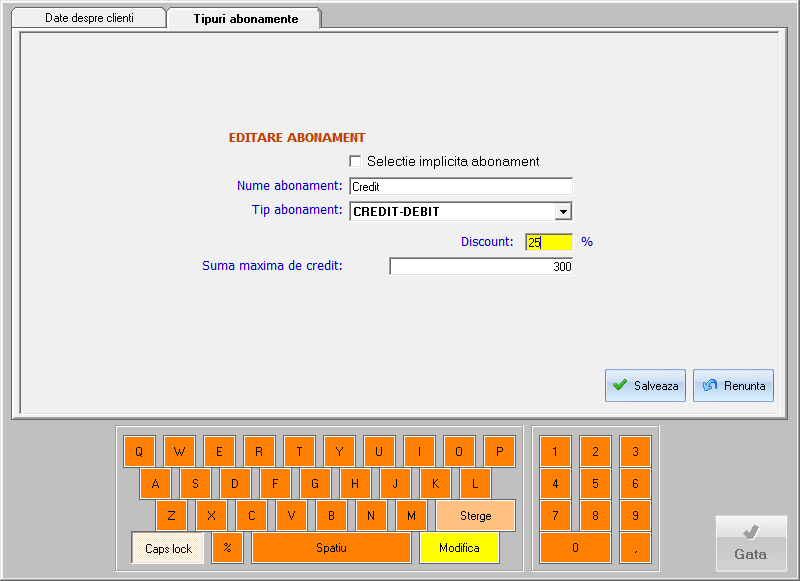800x581 pixels.
Task: Tap the wide 0 numeric key
Action: [x=575, y=548]
